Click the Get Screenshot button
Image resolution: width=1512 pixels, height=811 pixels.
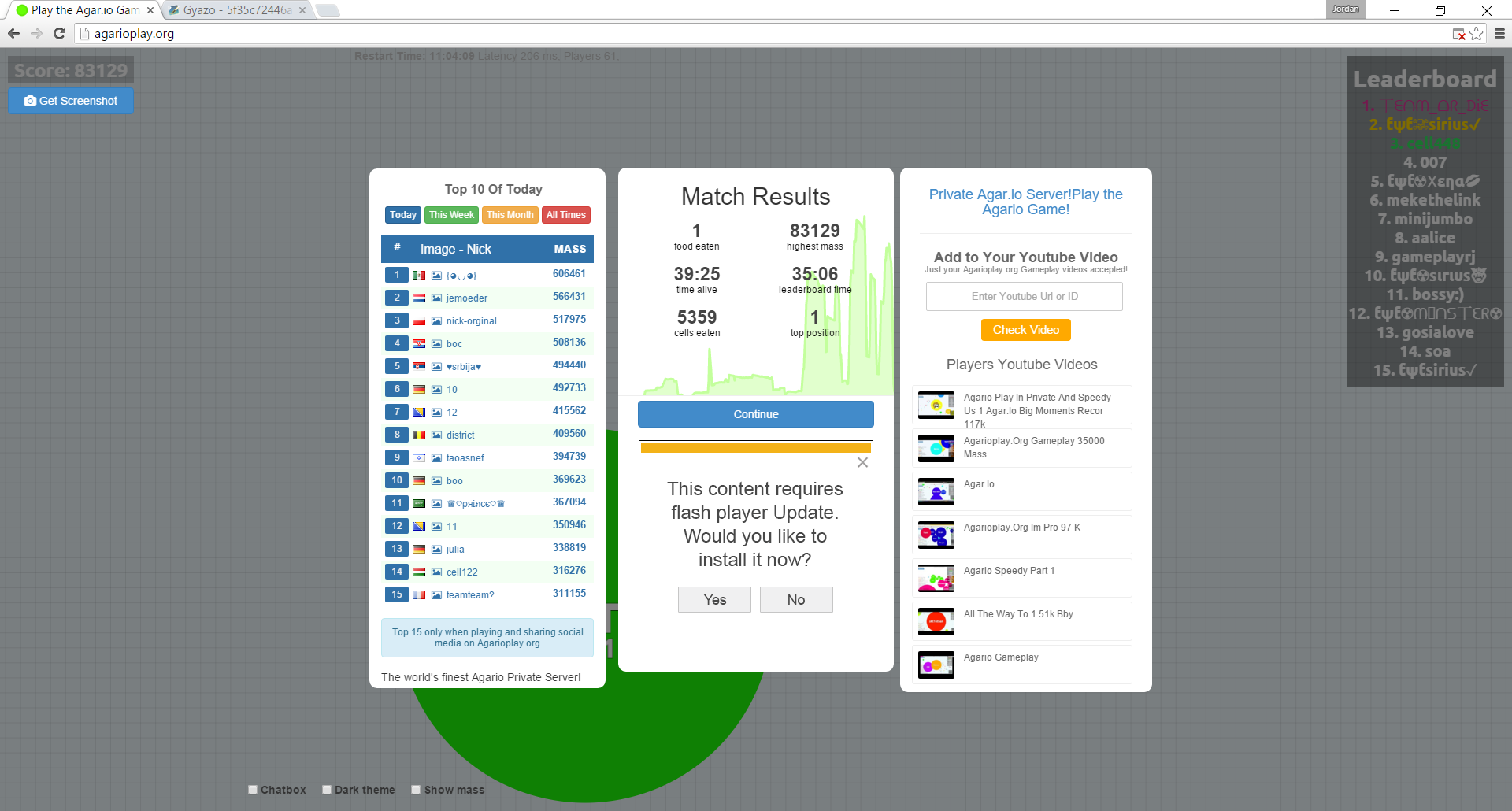[71, 101]
